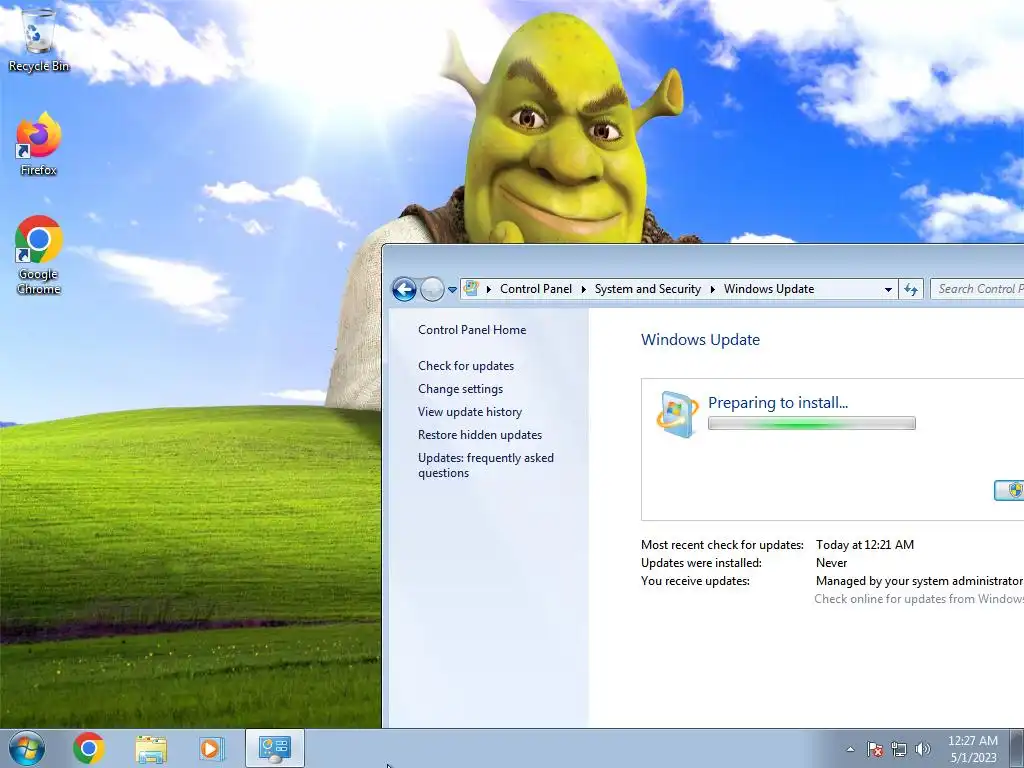1024x768 pixels.
Task: Launch Firefox from the desktop shortcut
Action: [39, 144]
